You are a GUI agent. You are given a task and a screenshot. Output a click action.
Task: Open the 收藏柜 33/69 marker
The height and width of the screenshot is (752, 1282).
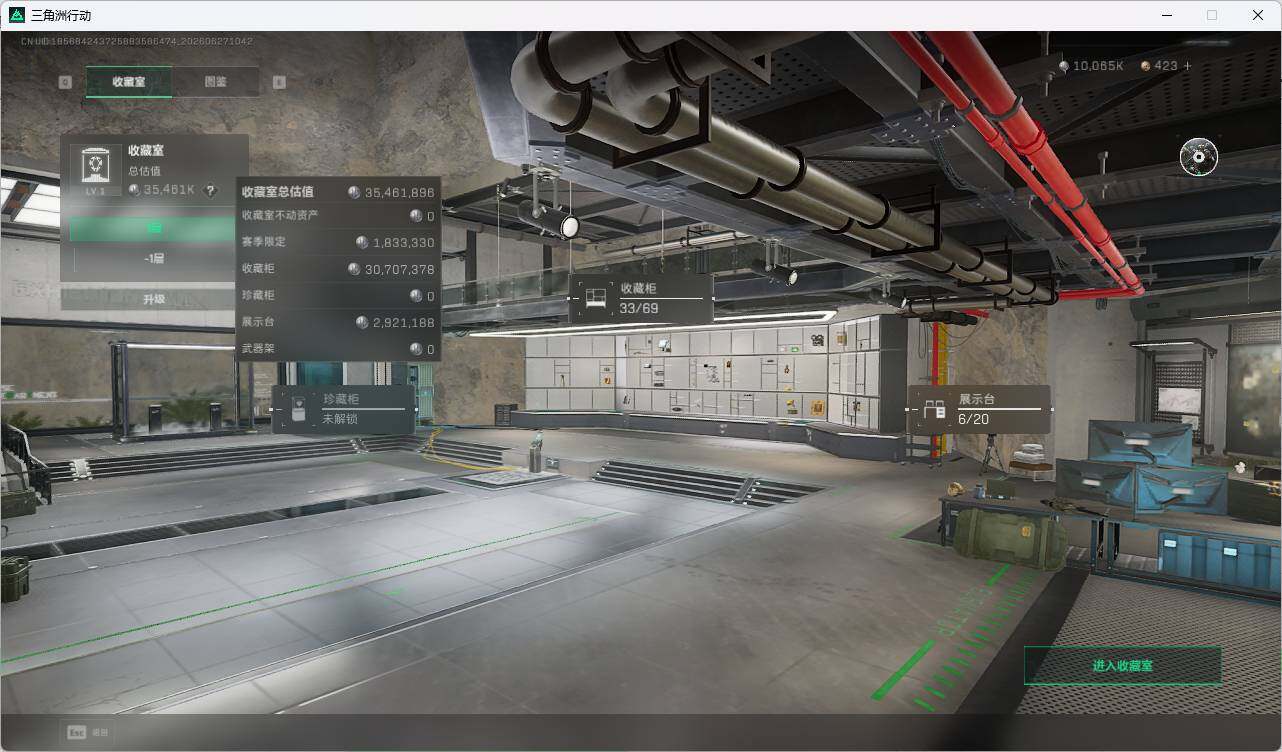coord(640,298)
